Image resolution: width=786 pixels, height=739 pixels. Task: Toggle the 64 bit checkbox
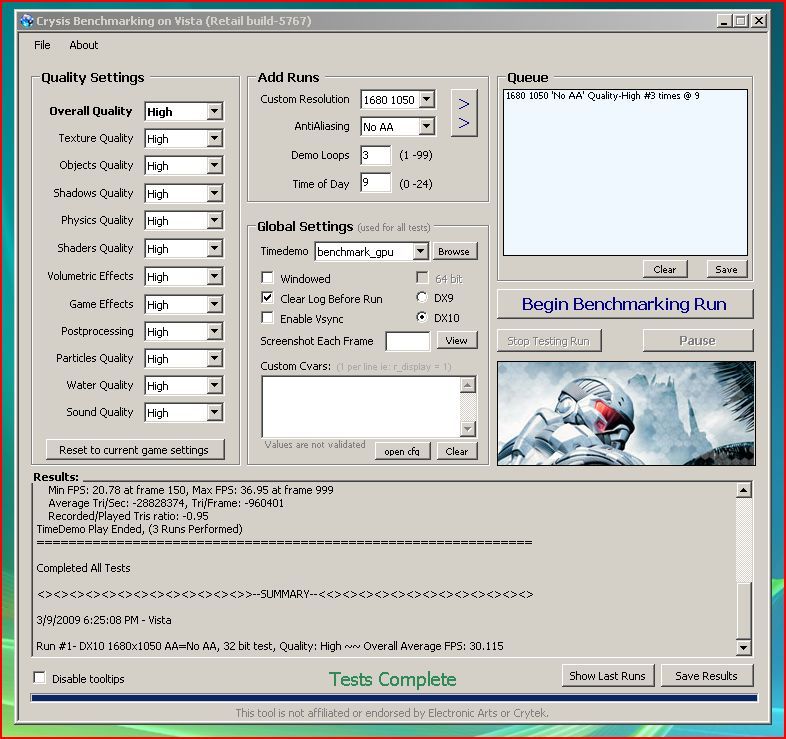(x=423, y=277)
